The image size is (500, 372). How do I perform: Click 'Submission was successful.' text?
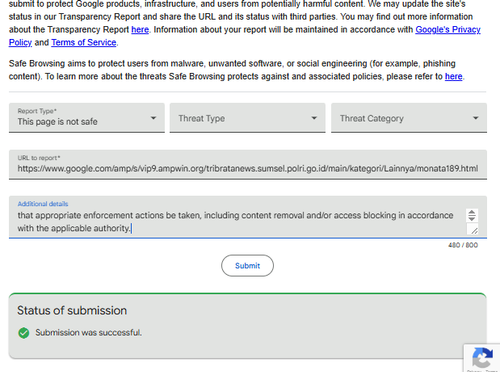coord(89,333)
